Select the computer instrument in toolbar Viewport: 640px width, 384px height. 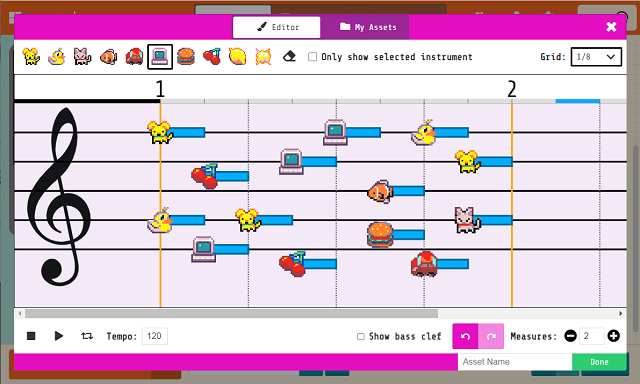coord(160,57)
